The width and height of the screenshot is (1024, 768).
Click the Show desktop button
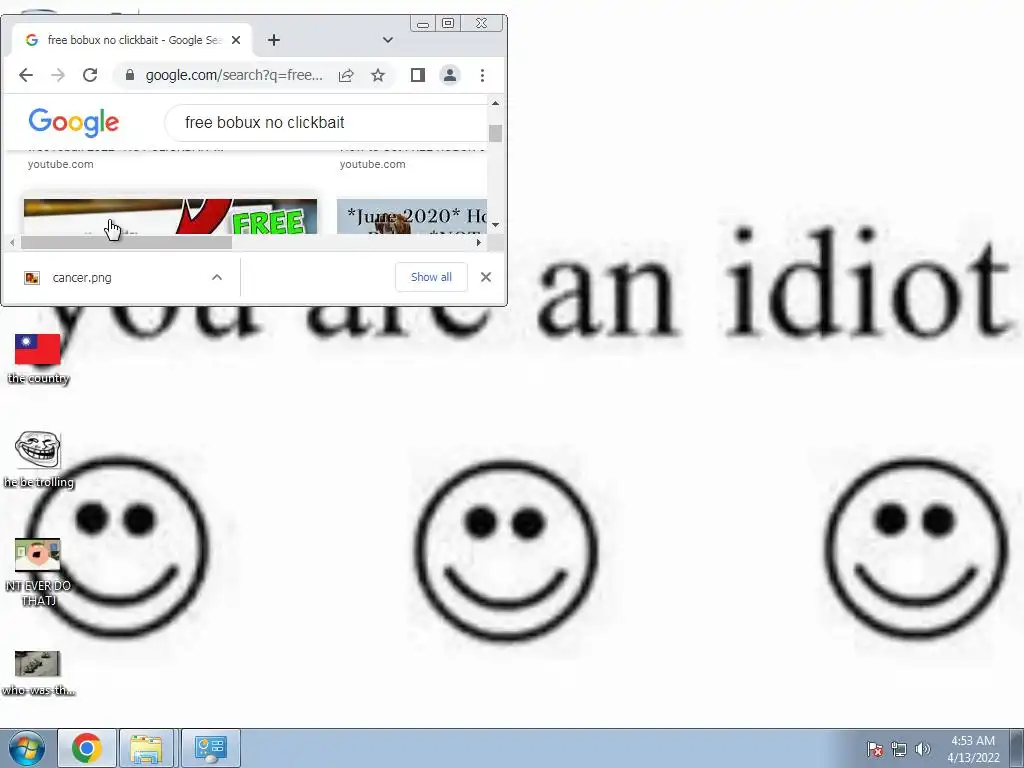click(x=1017, y=748)
